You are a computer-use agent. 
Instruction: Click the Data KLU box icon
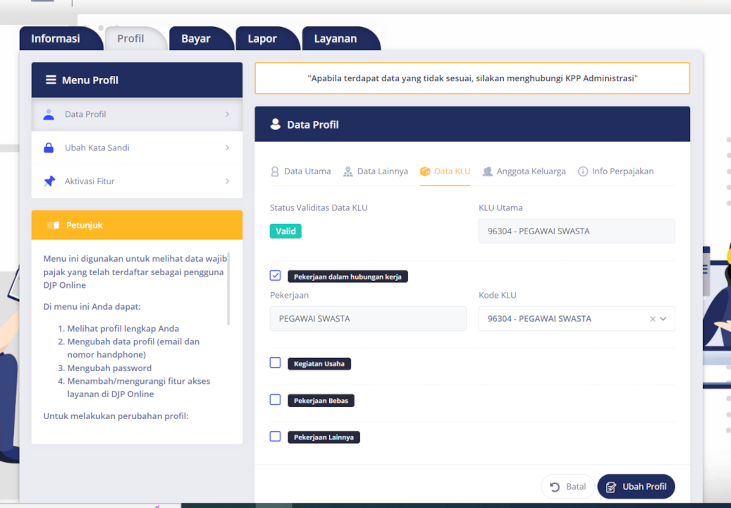pos(425,171)
